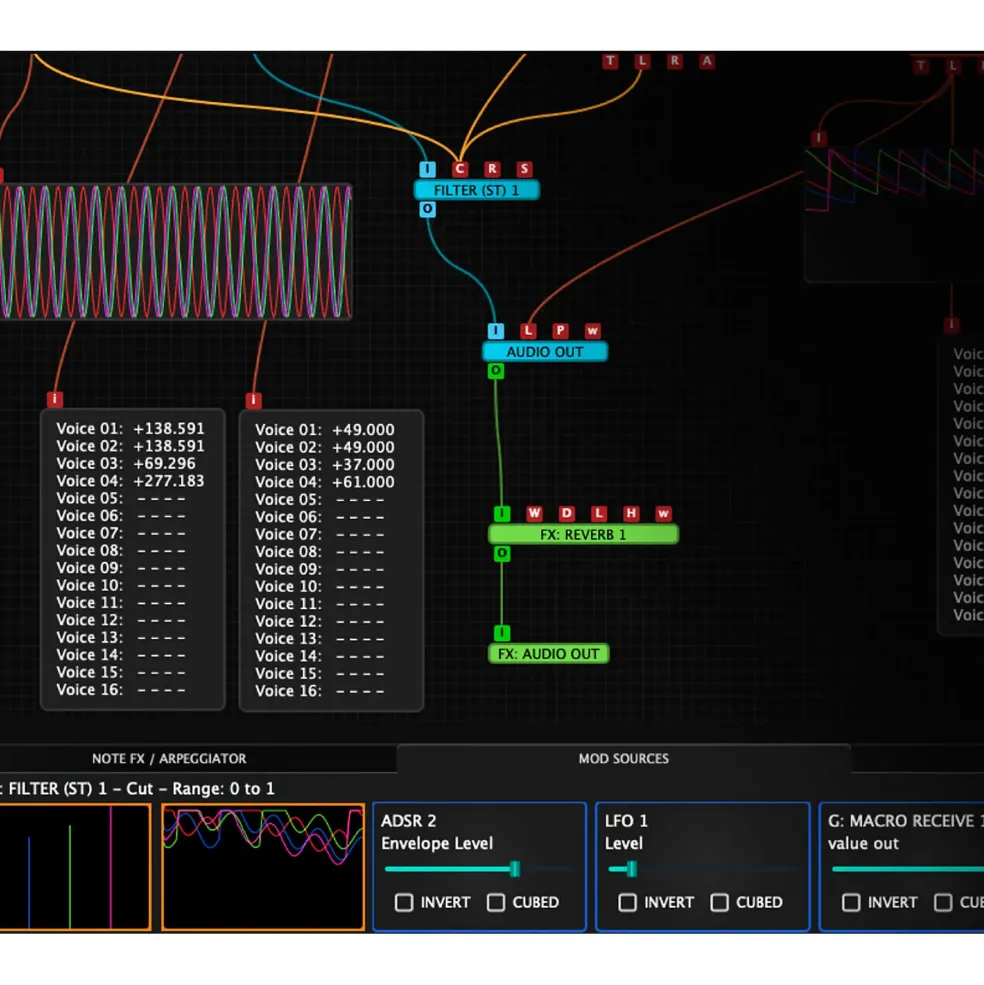Click the lowercase w port after H on FX: REVERB 1
984x985 pixels.
point(664,513)
